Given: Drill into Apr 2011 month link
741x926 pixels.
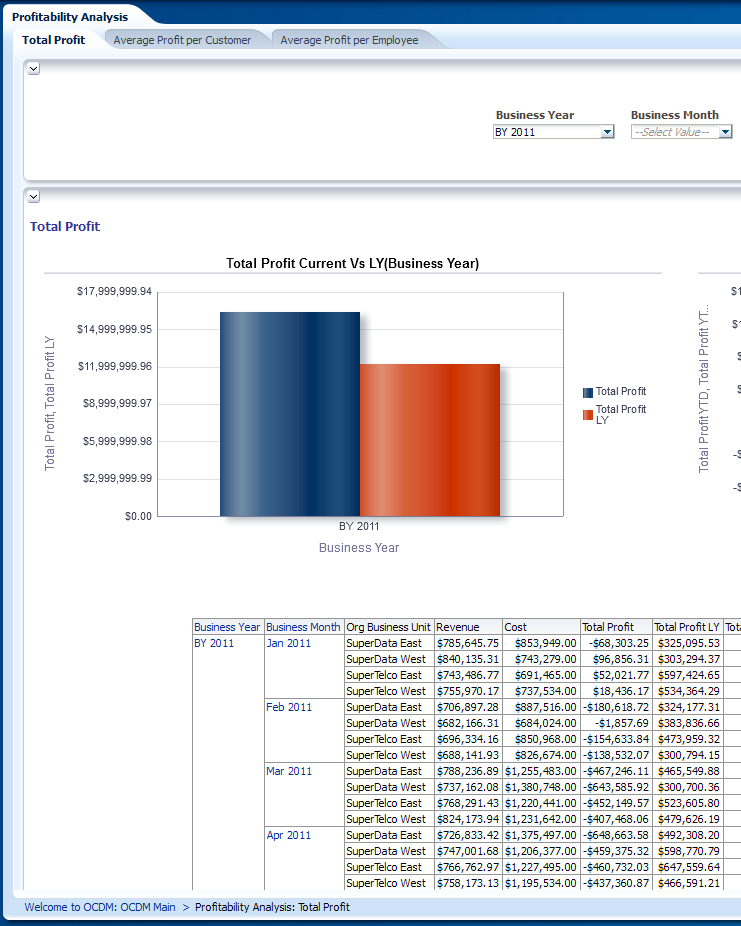Looking at the screenshot, I should (289, 835).
